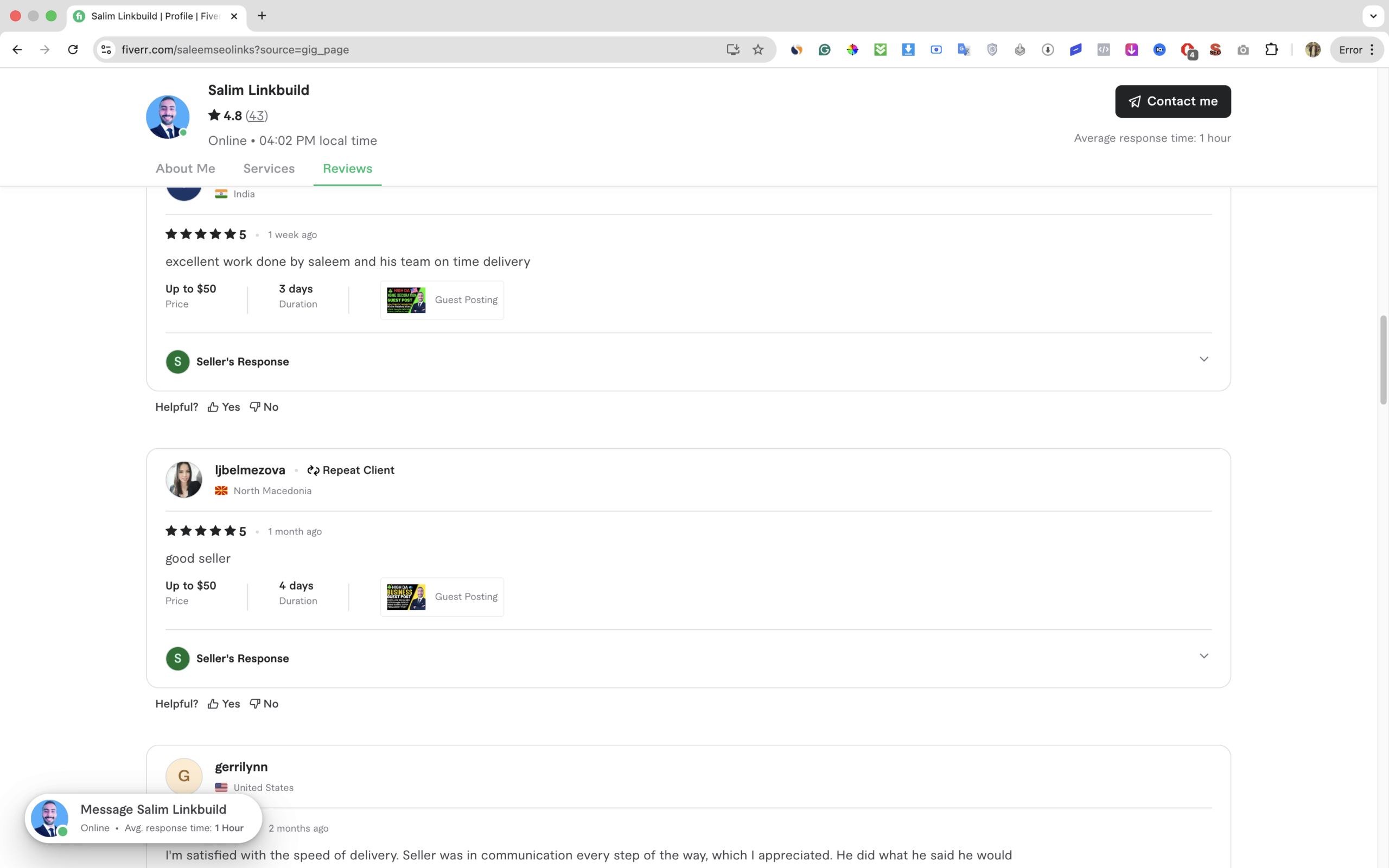Reload the Fiverr profile page
Viewport: 1389px width, 868px height.
click(72, 49)
